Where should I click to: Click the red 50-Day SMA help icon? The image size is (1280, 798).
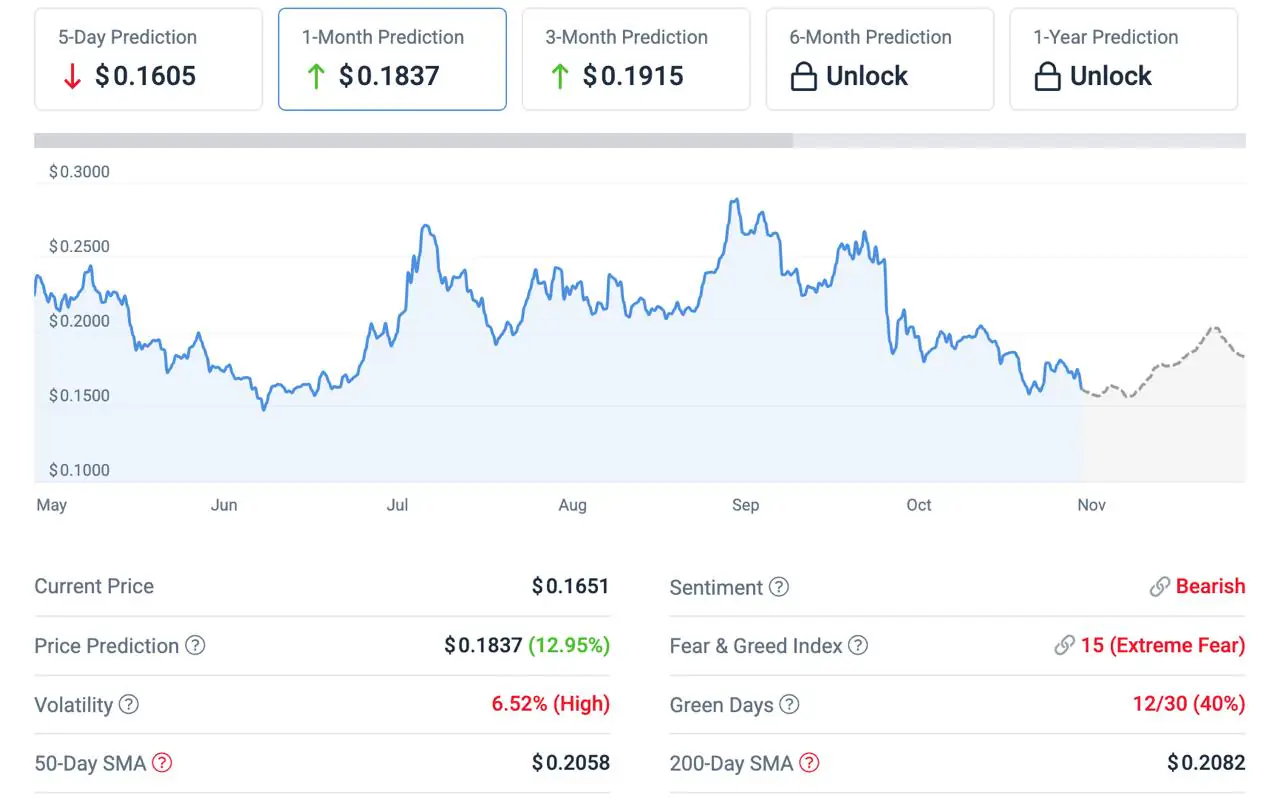click(162, 764)
